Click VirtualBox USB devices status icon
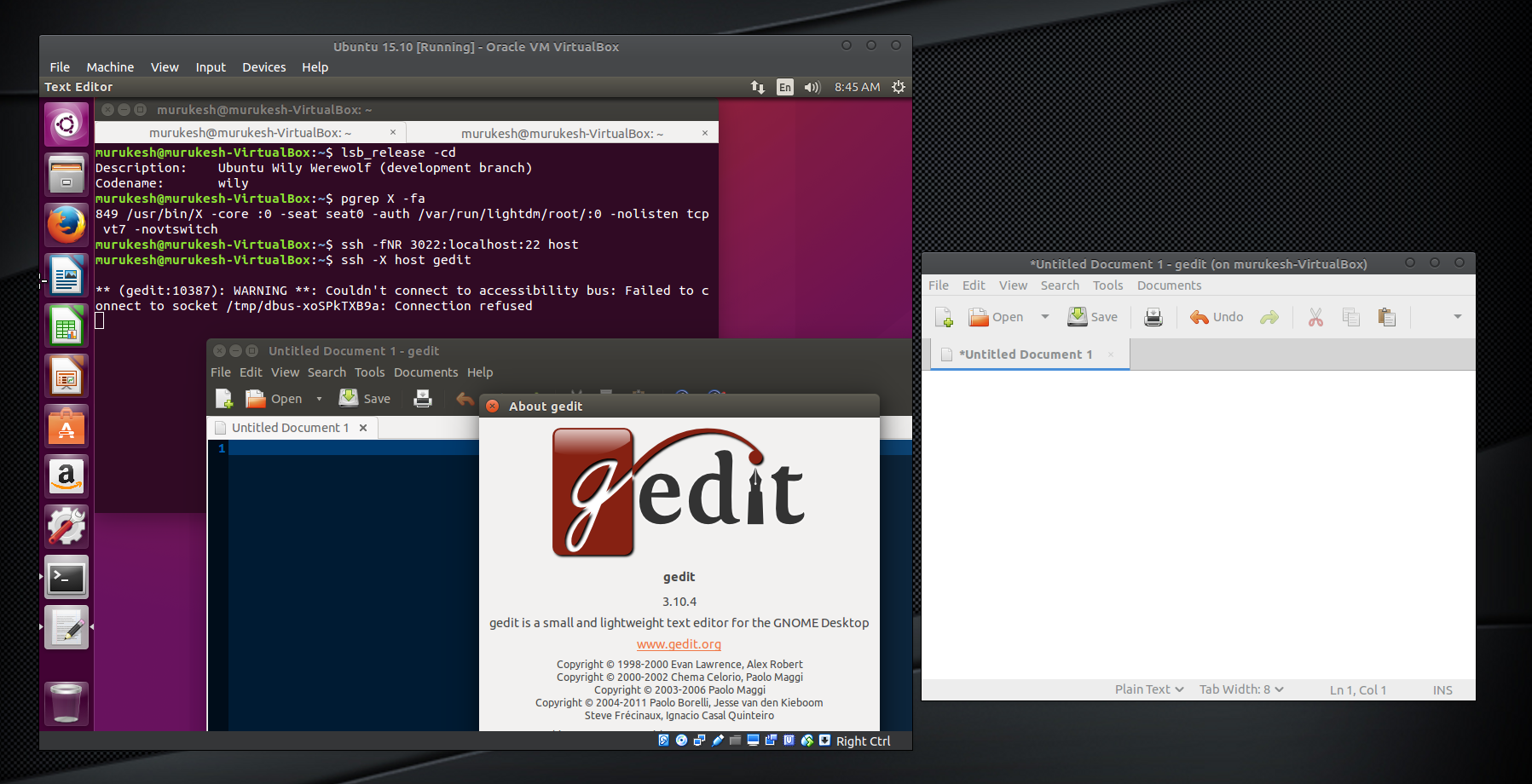1532x784 pixels. click(717, 741)
